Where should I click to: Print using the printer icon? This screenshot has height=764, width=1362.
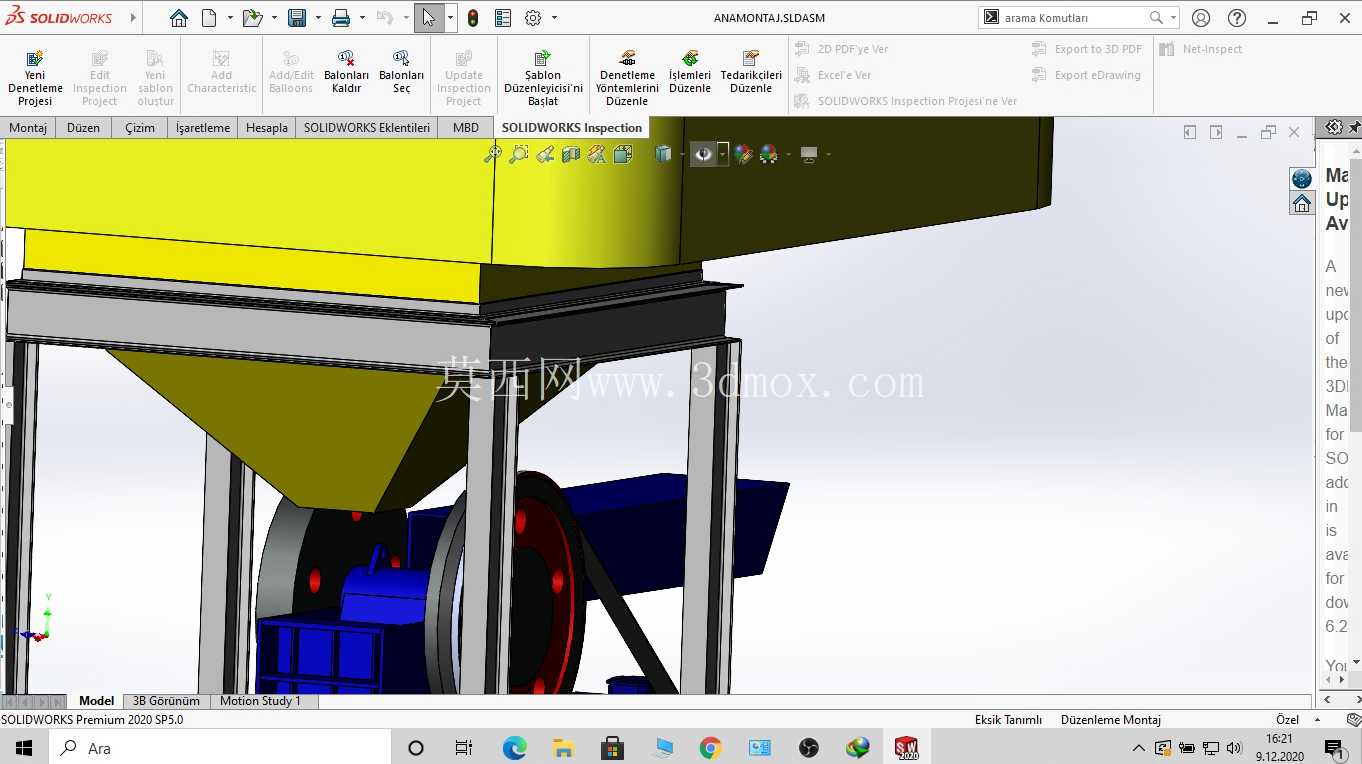pos(341,18)
